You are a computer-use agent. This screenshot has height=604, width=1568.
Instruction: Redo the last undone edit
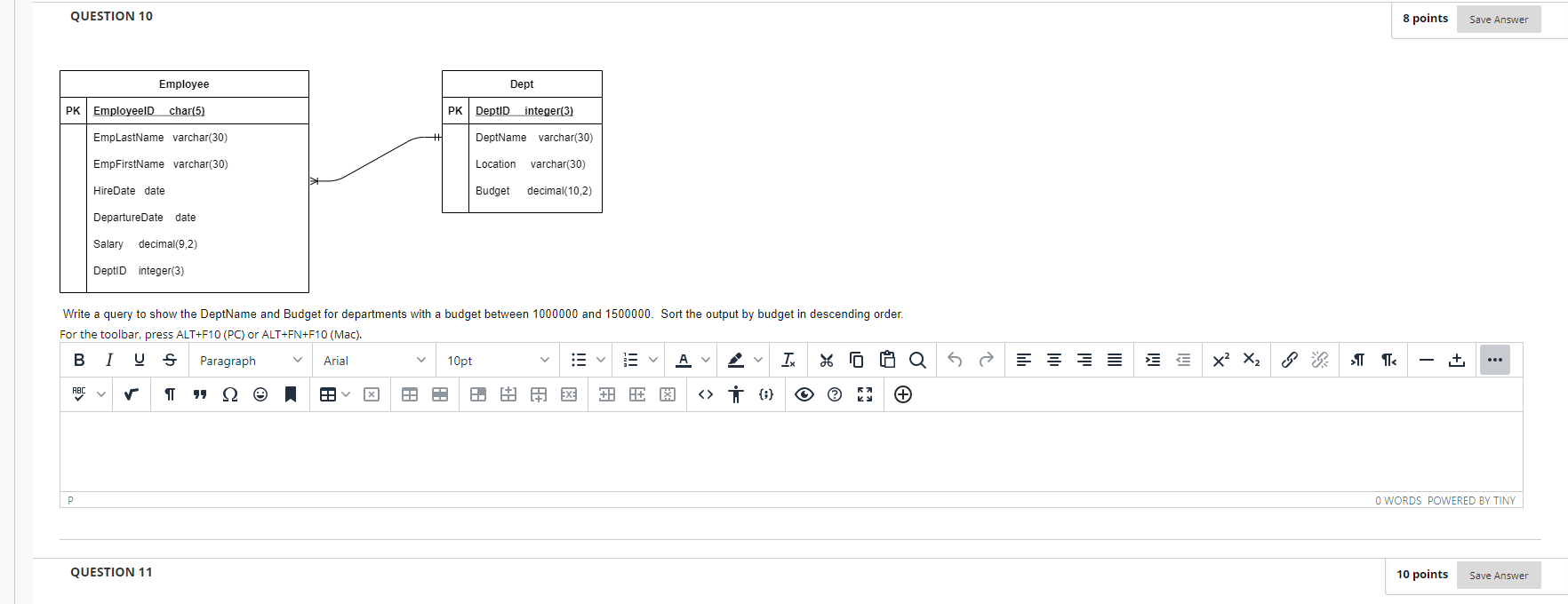[x=986, y=360]
